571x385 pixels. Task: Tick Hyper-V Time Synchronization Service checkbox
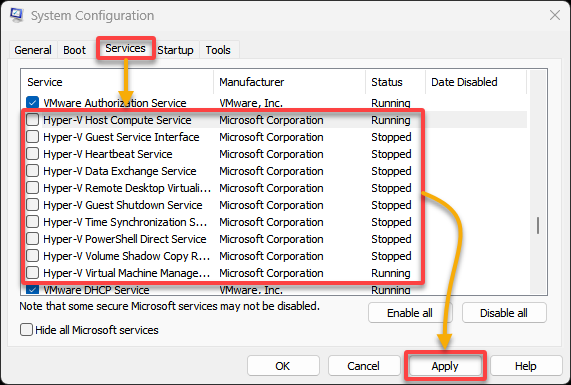(x=32, y=221)
